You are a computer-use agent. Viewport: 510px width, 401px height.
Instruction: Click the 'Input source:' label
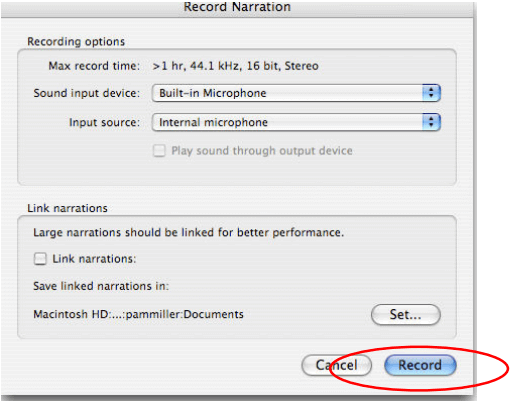pyautogui.click(x=104, y=122)
